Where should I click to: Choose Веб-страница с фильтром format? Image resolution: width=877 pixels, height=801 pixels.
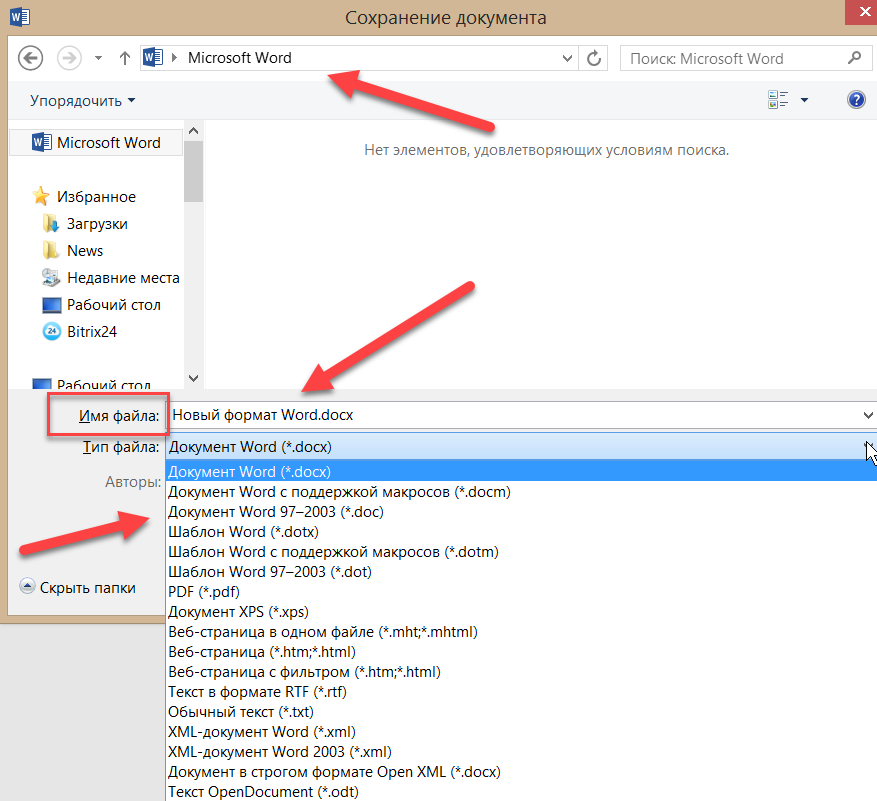pos(304,672)
